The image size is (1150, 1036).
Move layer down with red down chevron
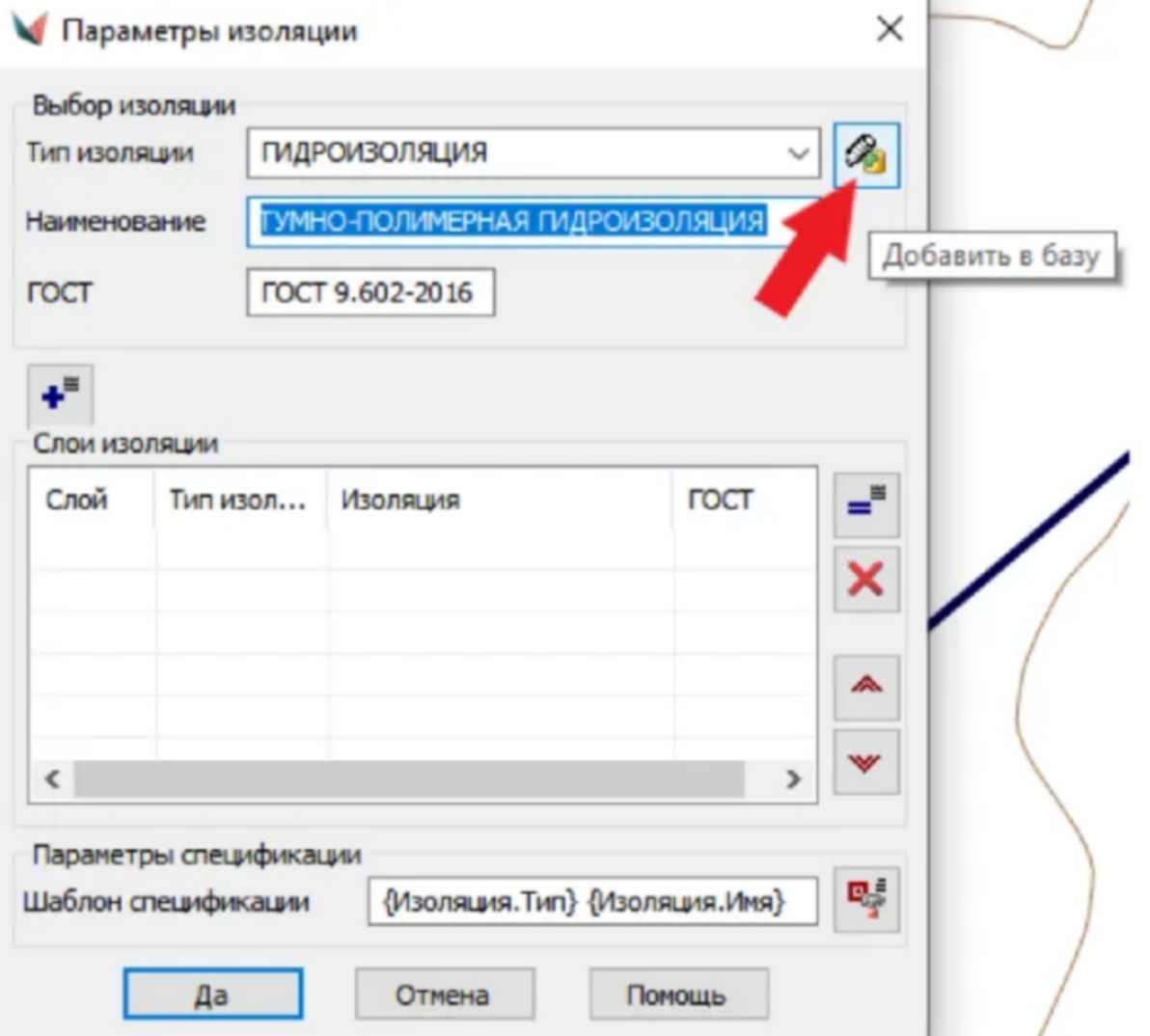[x=865, y=762]
